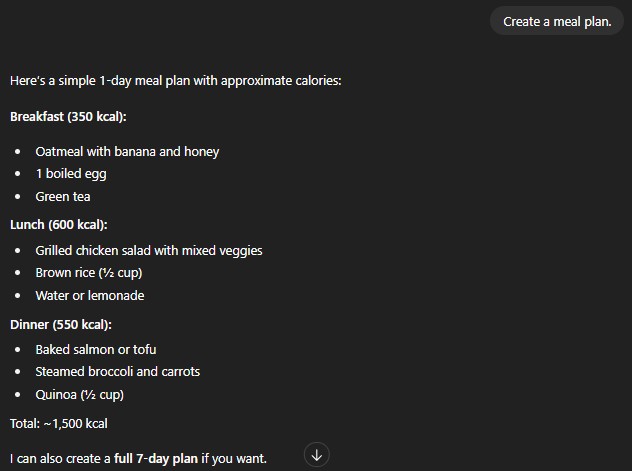
Task: Click the 'Total: ~1,500 kcal' line
Action: 59,424
